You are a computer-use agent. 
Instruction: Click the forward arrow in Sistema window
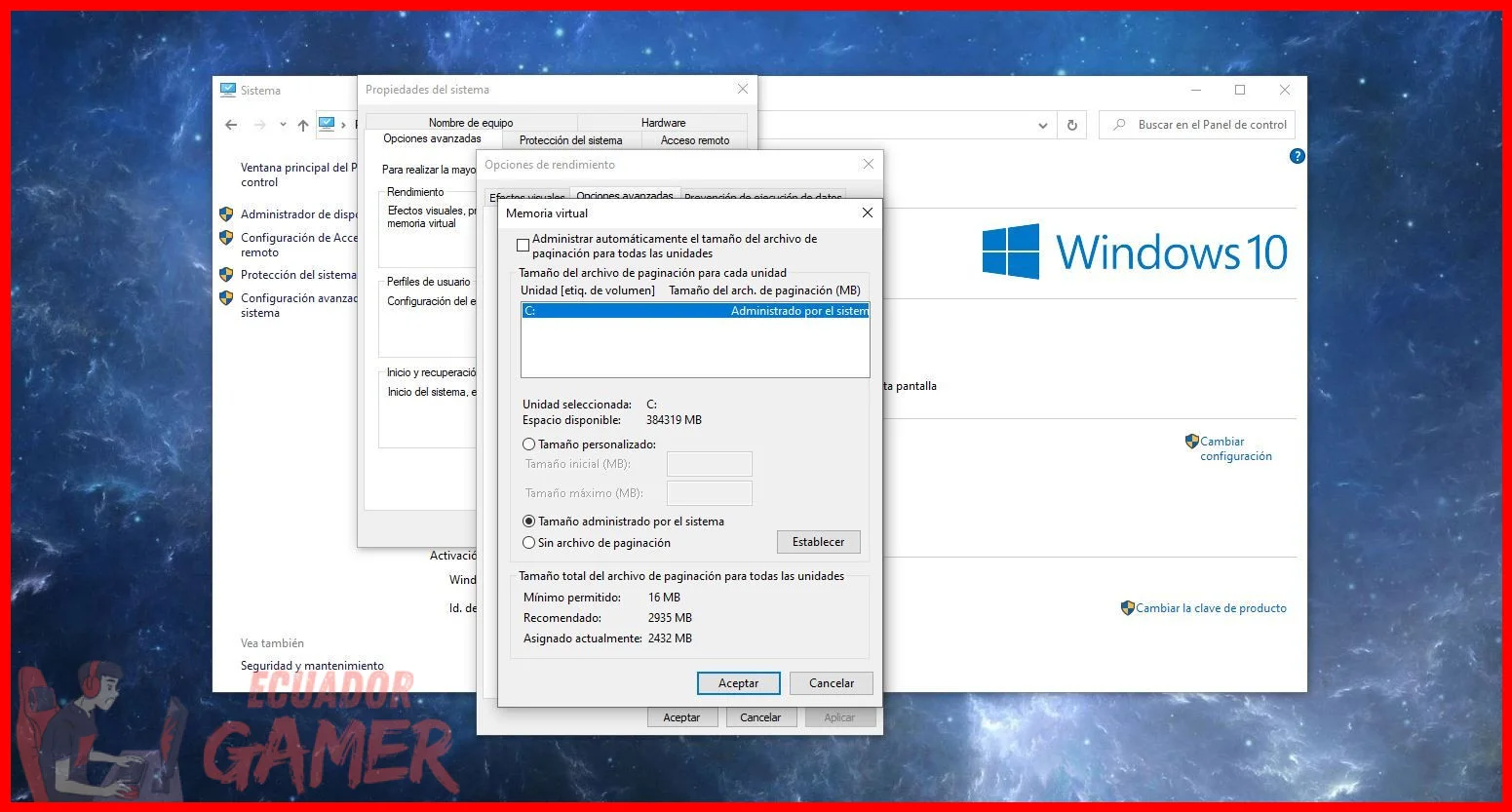point(259,125)
